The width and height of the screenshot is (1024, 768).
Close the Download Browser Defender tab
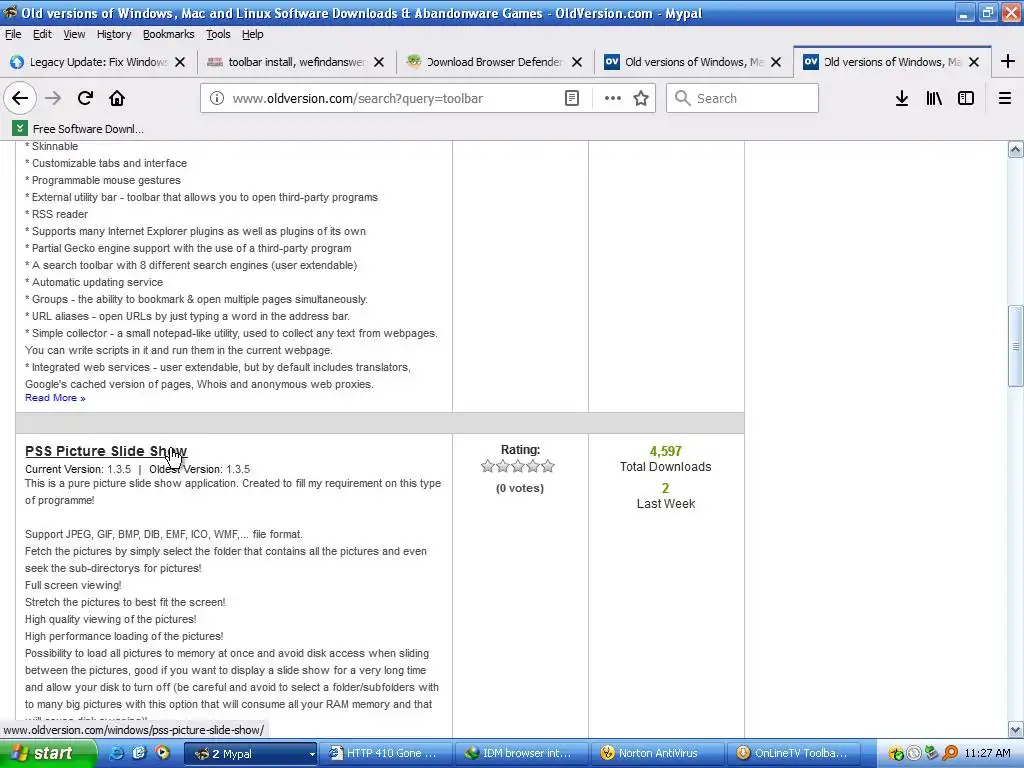[x=577, y=62]
